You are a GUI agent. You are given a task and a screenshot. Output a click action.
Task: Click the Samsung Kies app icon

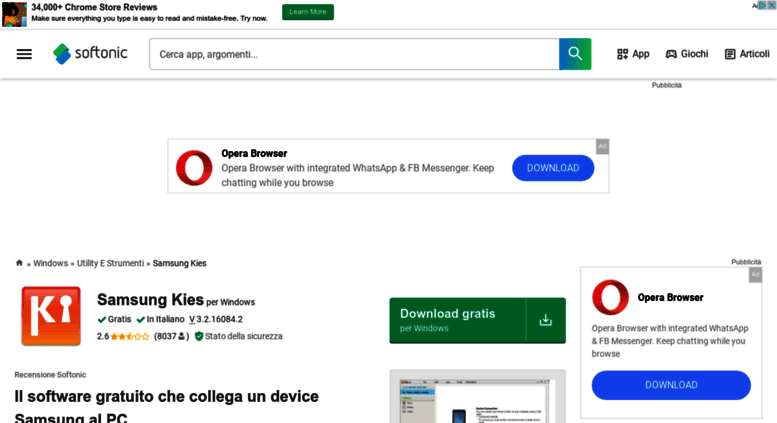pyautogui.click(x=51, y=316)
